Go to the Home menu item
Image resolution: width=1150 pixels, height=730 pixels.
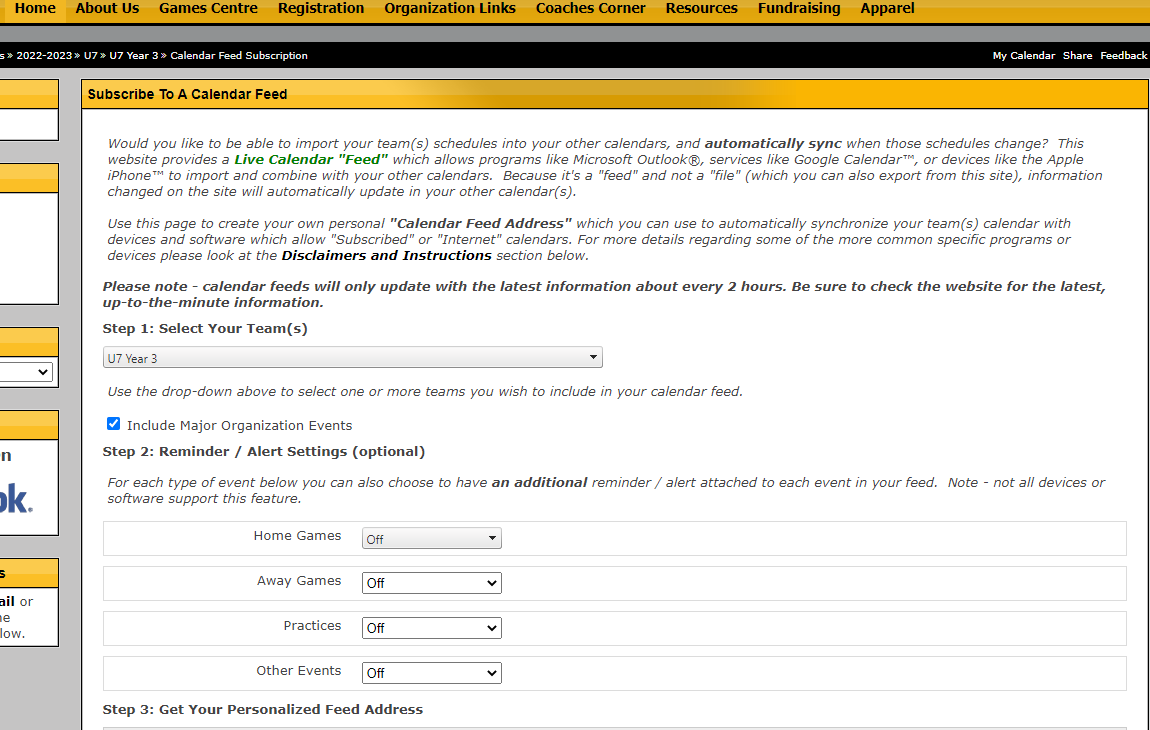pos(35,9)
